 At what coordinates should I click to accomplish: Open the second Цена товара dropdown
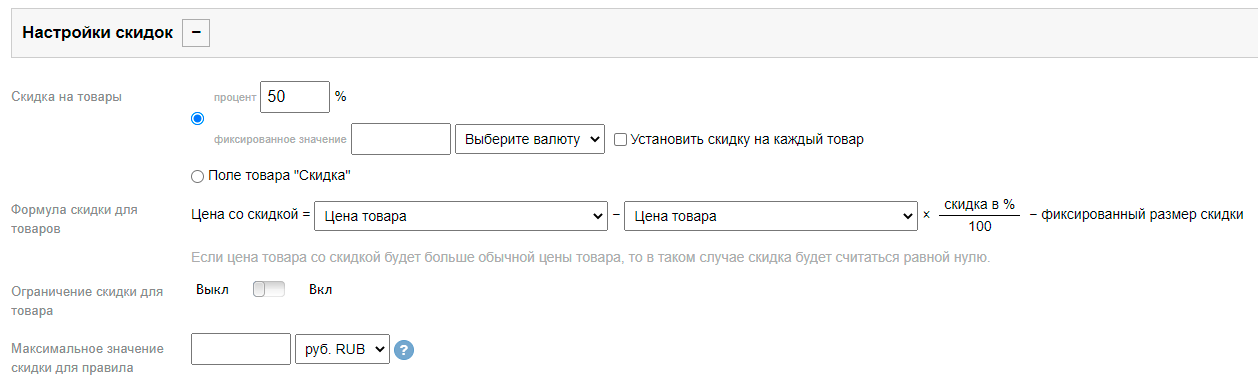[x=770, y=216]
